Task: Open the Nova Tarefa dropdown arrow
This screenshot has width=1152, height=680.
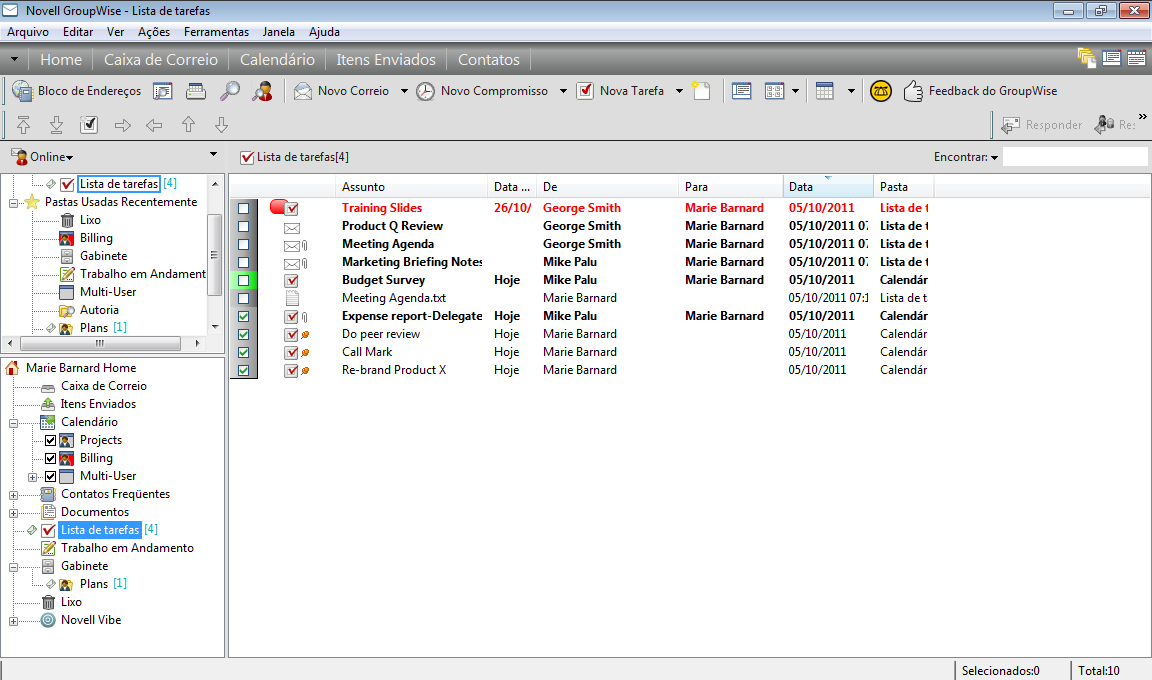Action: coord(679,91)
